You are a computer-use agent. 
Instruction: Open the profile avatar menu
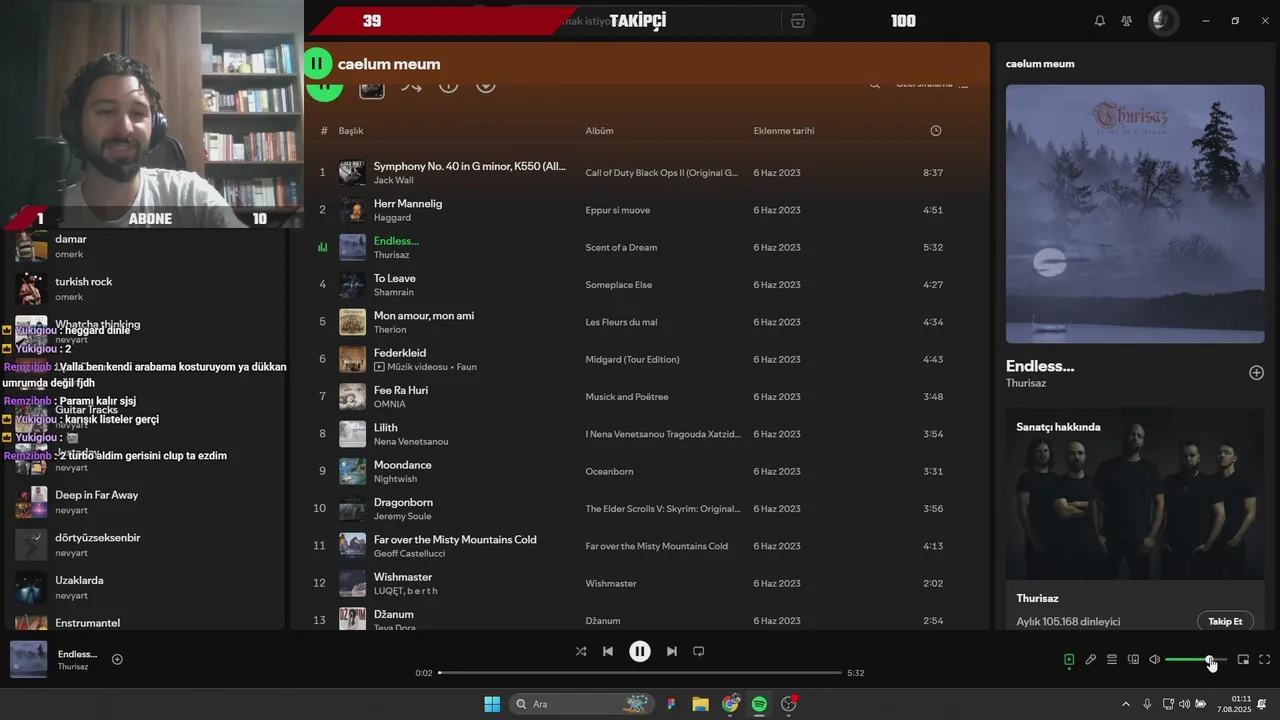coord(1162,20)
